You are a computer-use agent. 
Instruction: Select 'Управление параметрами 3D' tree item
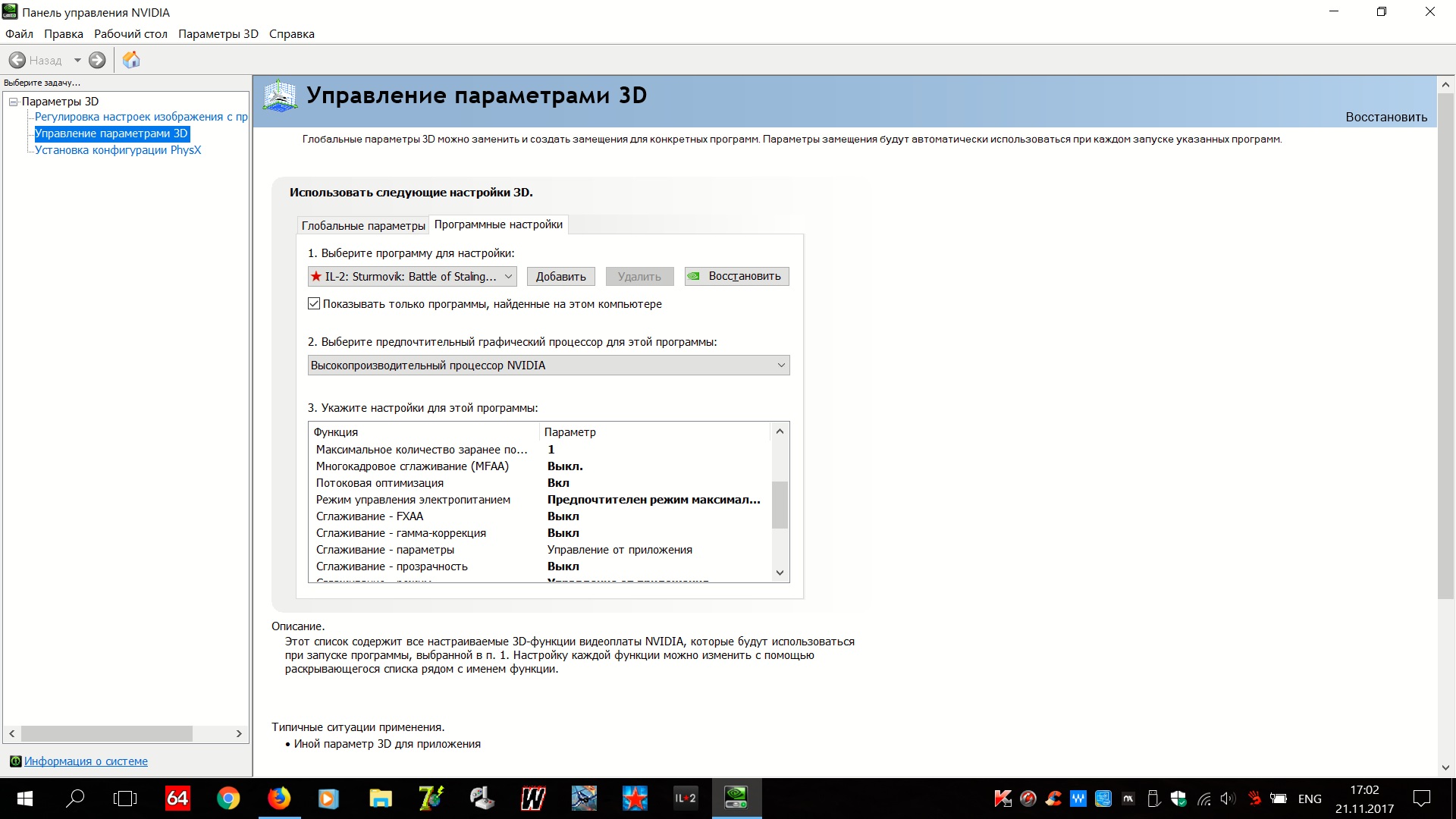(x=111, y=133)
